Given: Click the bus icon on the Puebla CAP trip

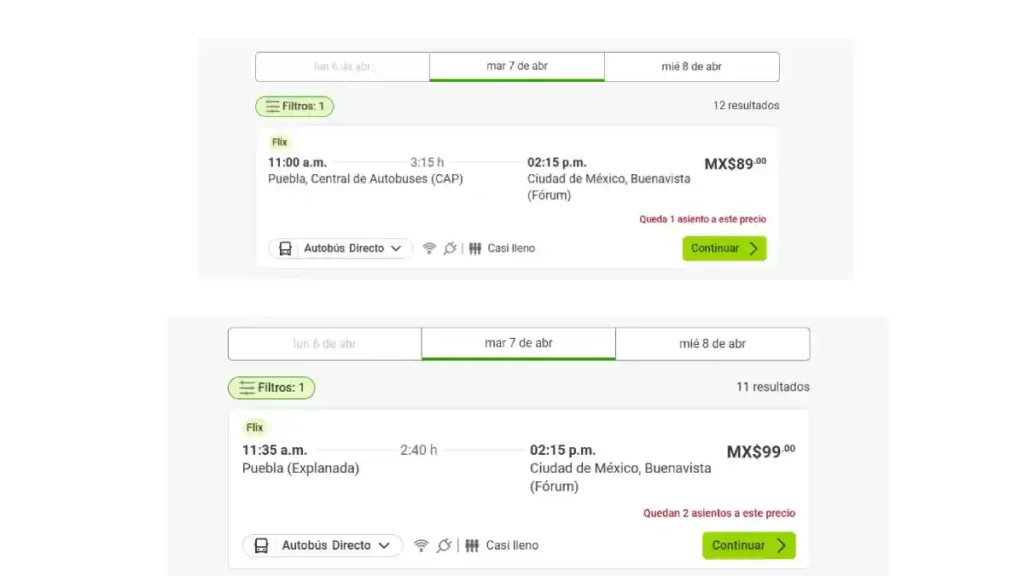Looking at the screenshot, I should click(x=285, y=248).
